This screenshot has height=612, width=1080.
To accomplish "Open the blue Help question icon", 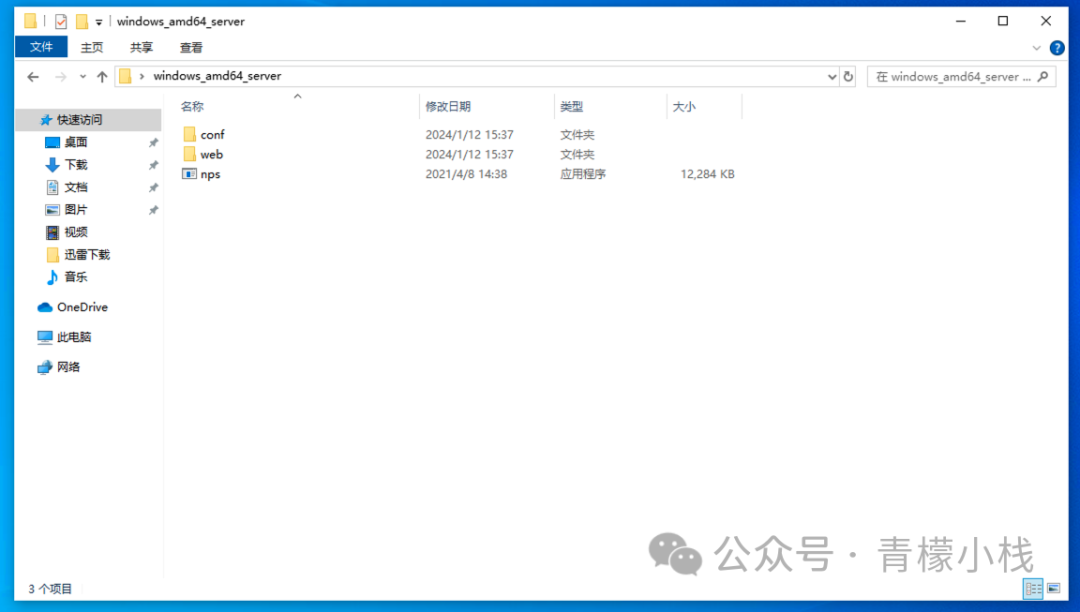I will point(1057,48).
